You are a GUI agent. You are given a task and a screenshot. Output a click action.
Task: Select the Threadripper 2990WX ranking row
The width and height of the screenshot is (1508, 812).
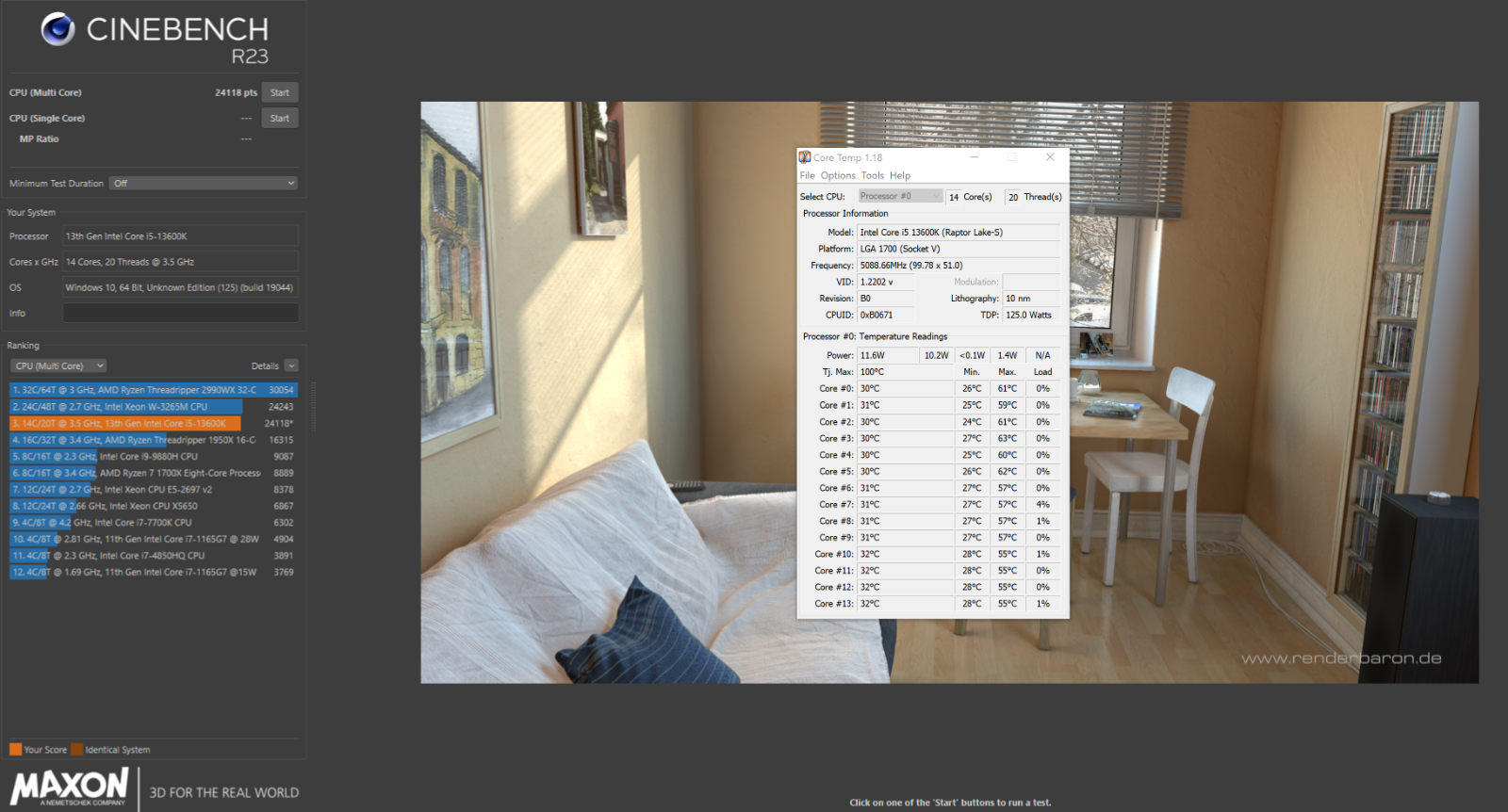pos(154,390)
